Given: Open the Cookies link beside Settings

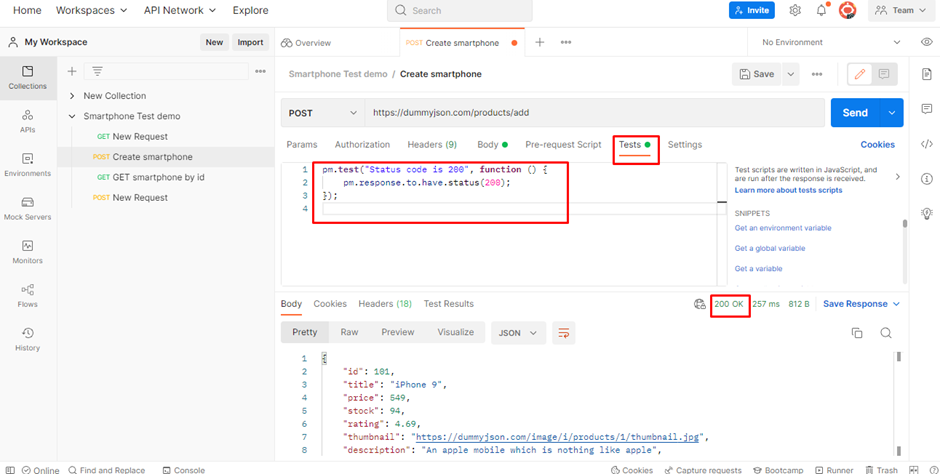Looking at the screenshot, I should [x=878, y=144].
